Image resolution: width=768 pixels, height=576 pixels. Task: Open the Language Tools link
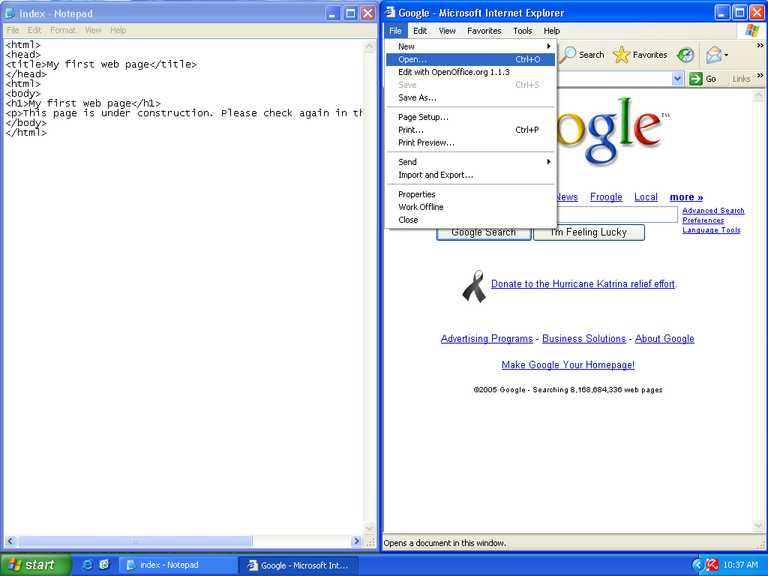pyautogui.click(x=711, y=230)
